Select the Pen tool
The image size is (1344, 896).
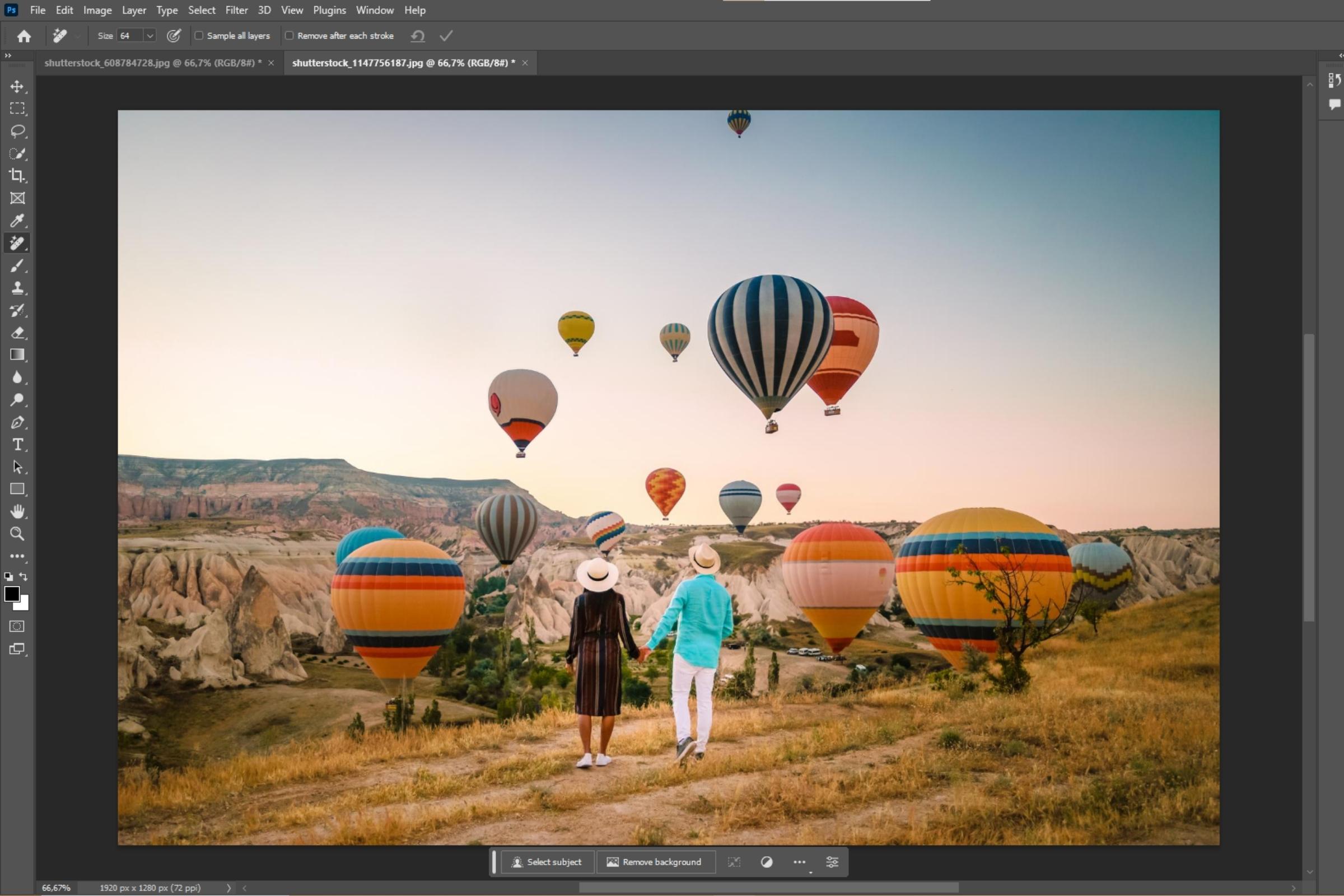(x=17, y=422)
